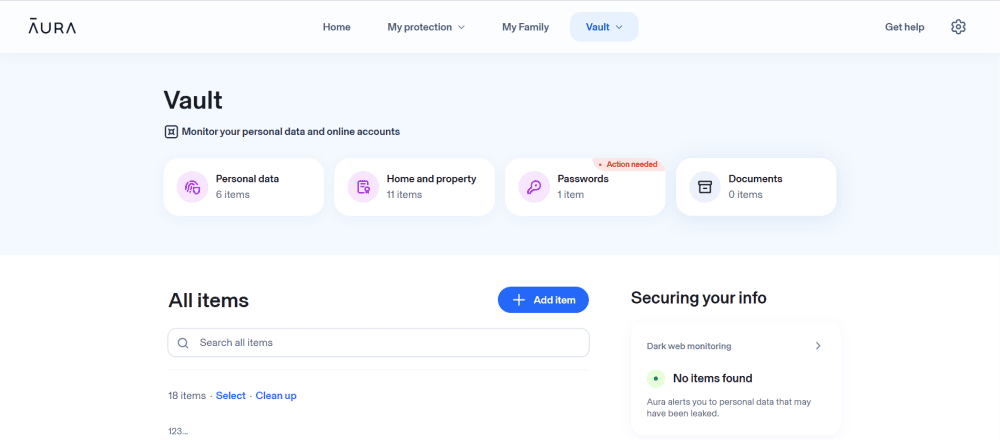Click the Personal data fingerprint icon

(192, 187)
